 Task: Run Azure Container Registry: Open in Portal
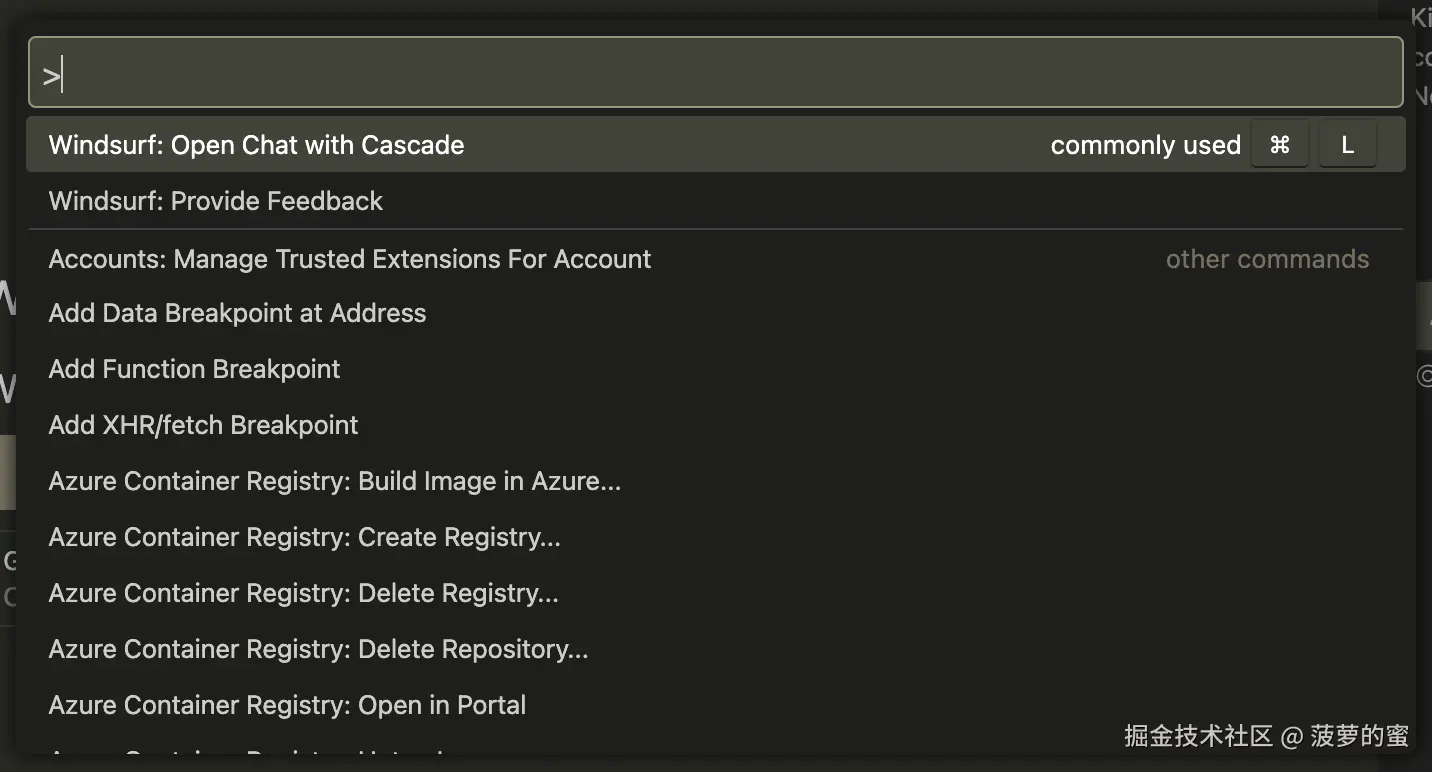(x=287, y=705)
